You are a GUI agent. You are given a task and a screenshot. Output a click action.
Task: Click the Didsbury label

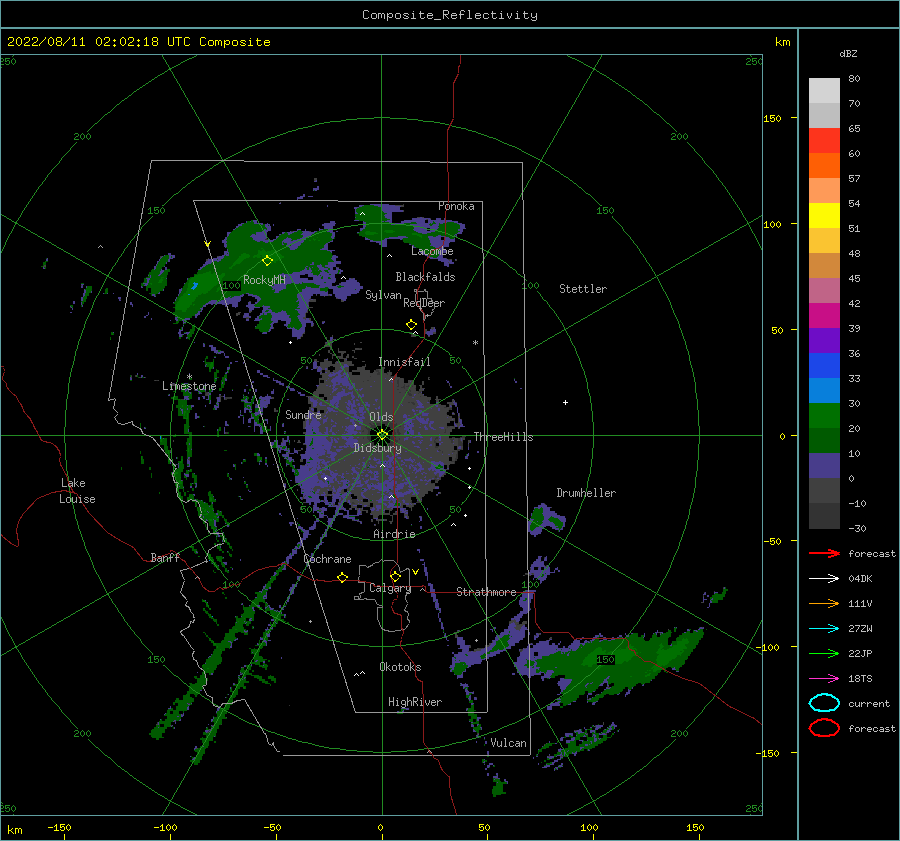coord(377,448)
